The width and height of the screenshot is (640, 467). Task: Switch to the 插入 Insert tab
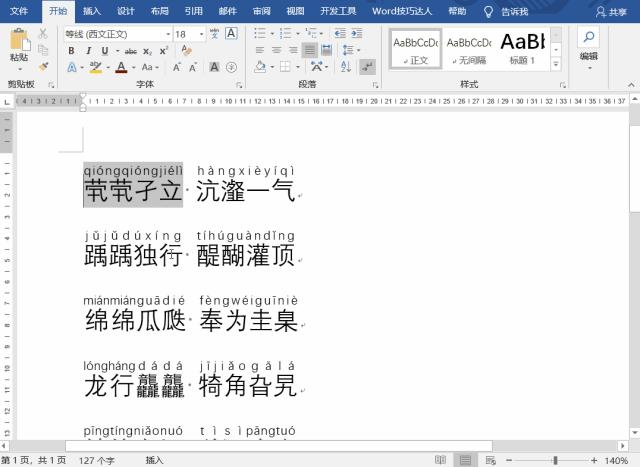click(x=92, y=11)
